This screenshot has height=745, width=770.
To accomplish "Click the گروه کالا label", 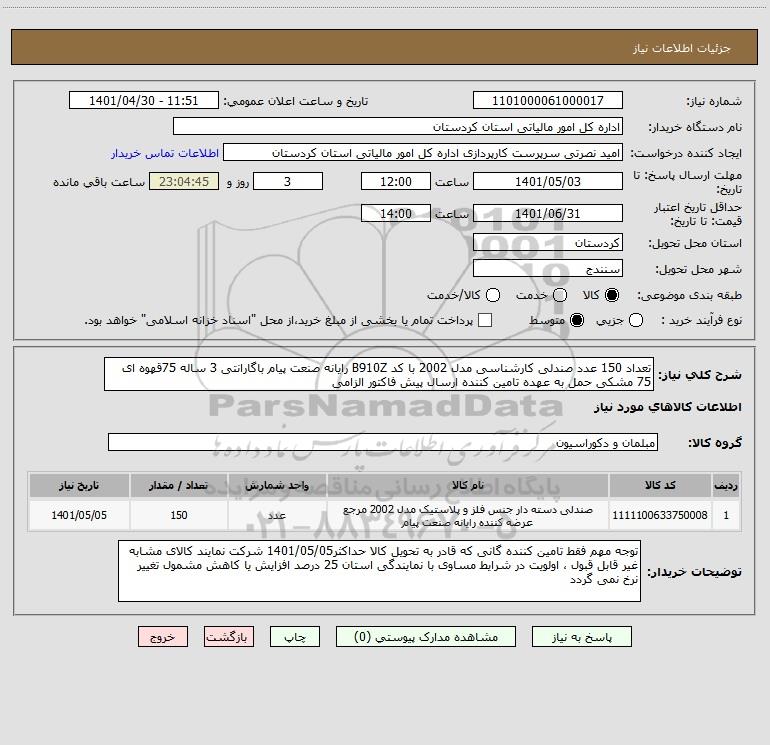I will pyautogui.click(x=715, y=443).
